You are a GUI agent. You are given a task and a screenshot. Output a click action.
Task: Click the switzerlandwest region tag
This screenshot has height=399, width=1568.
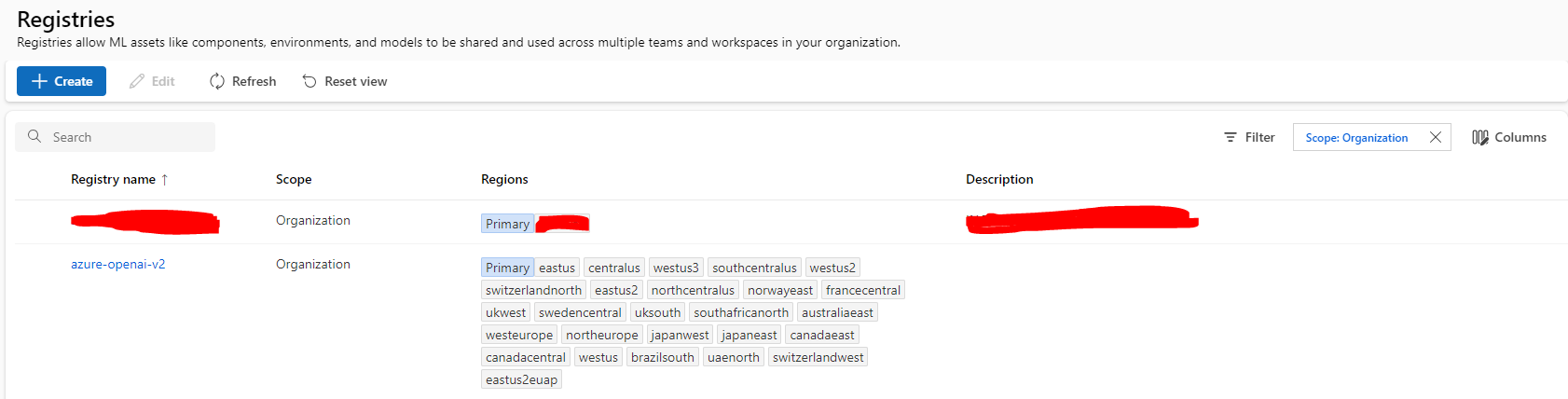pyautogui.click(x=818, y=357)
